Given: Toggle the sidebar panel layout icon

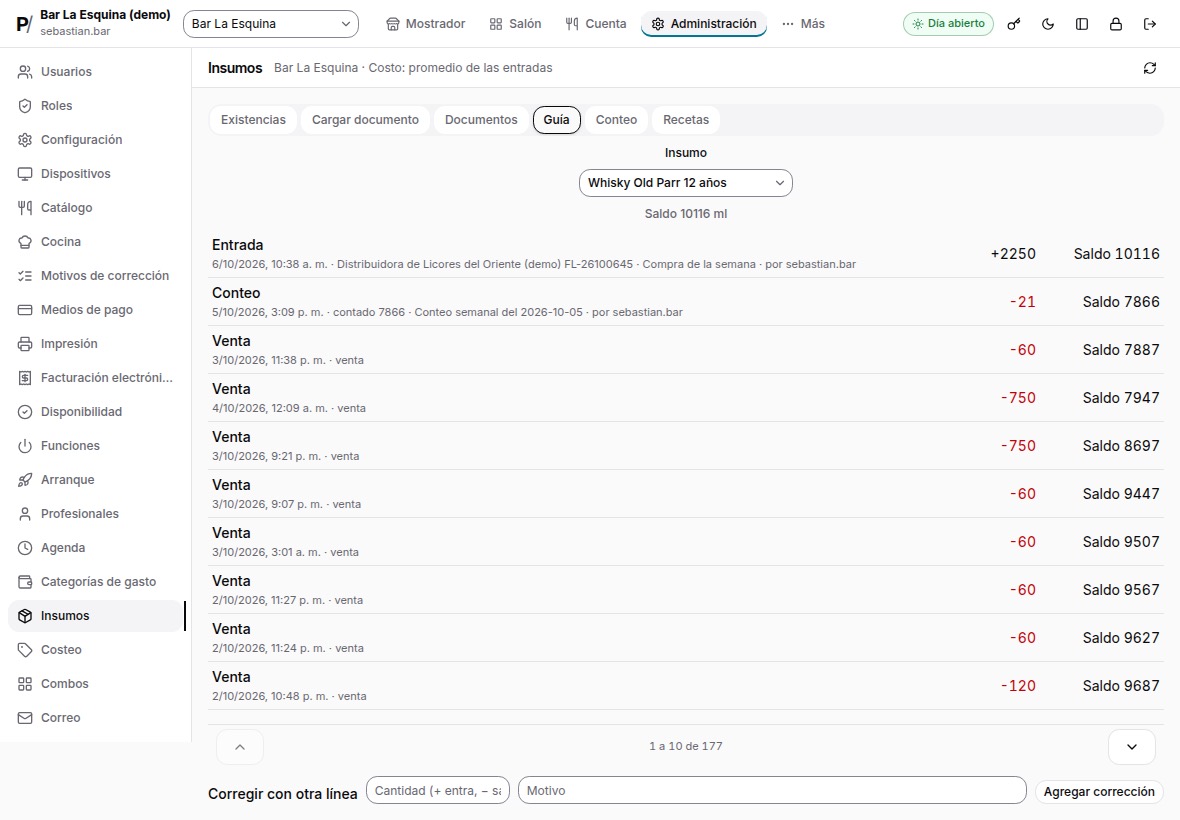Looking at the screenshot, I should point(1082,24).
